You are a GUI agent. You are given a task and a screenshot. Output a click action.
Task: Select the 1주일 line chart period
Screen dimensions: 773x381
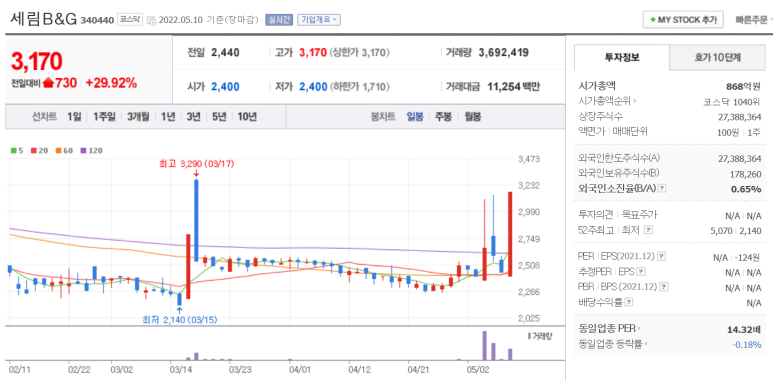[104, 117]
